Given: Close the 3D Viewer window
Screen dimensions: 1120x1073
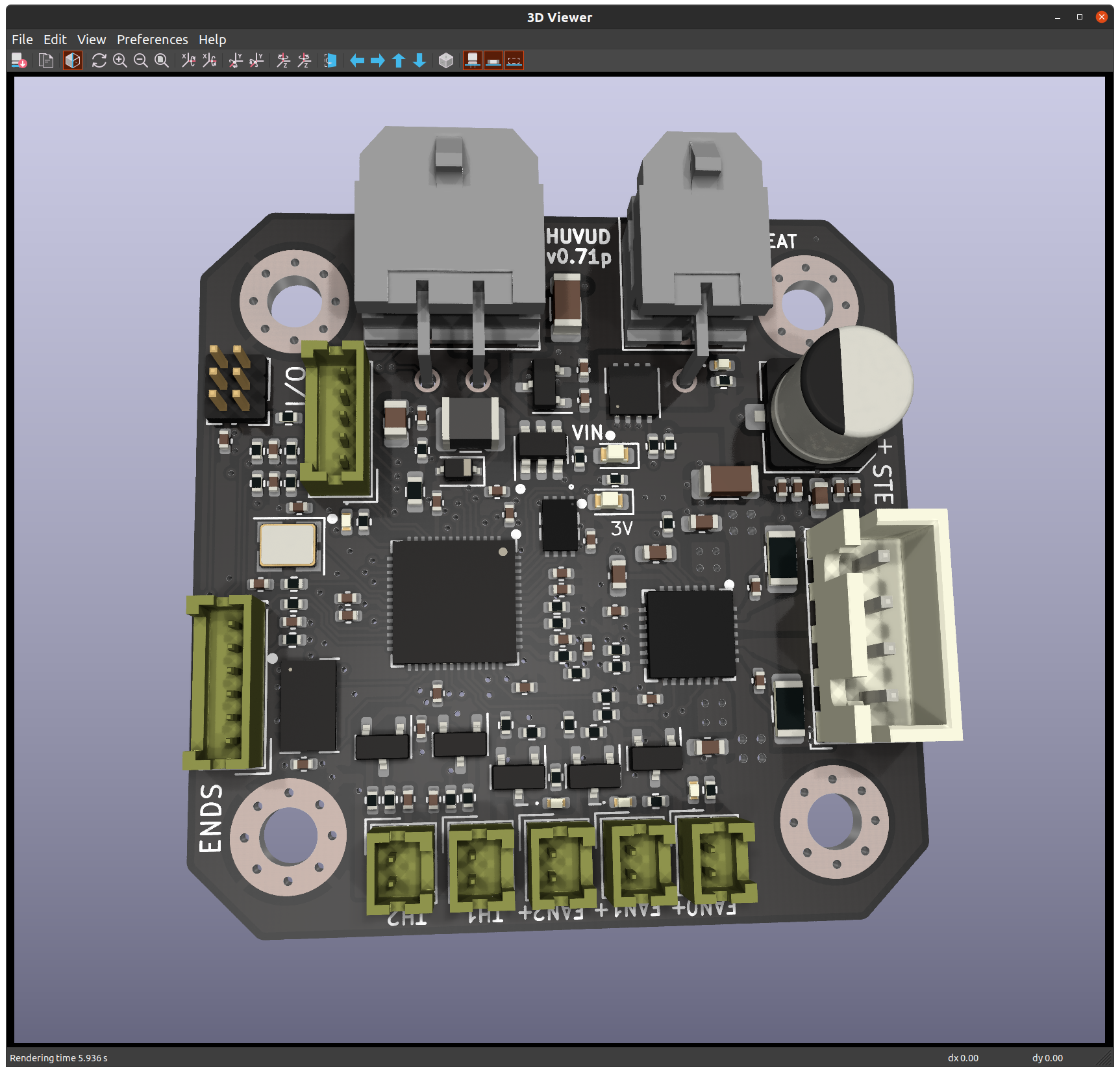Looking at the screenshot, I should 1102,18.
